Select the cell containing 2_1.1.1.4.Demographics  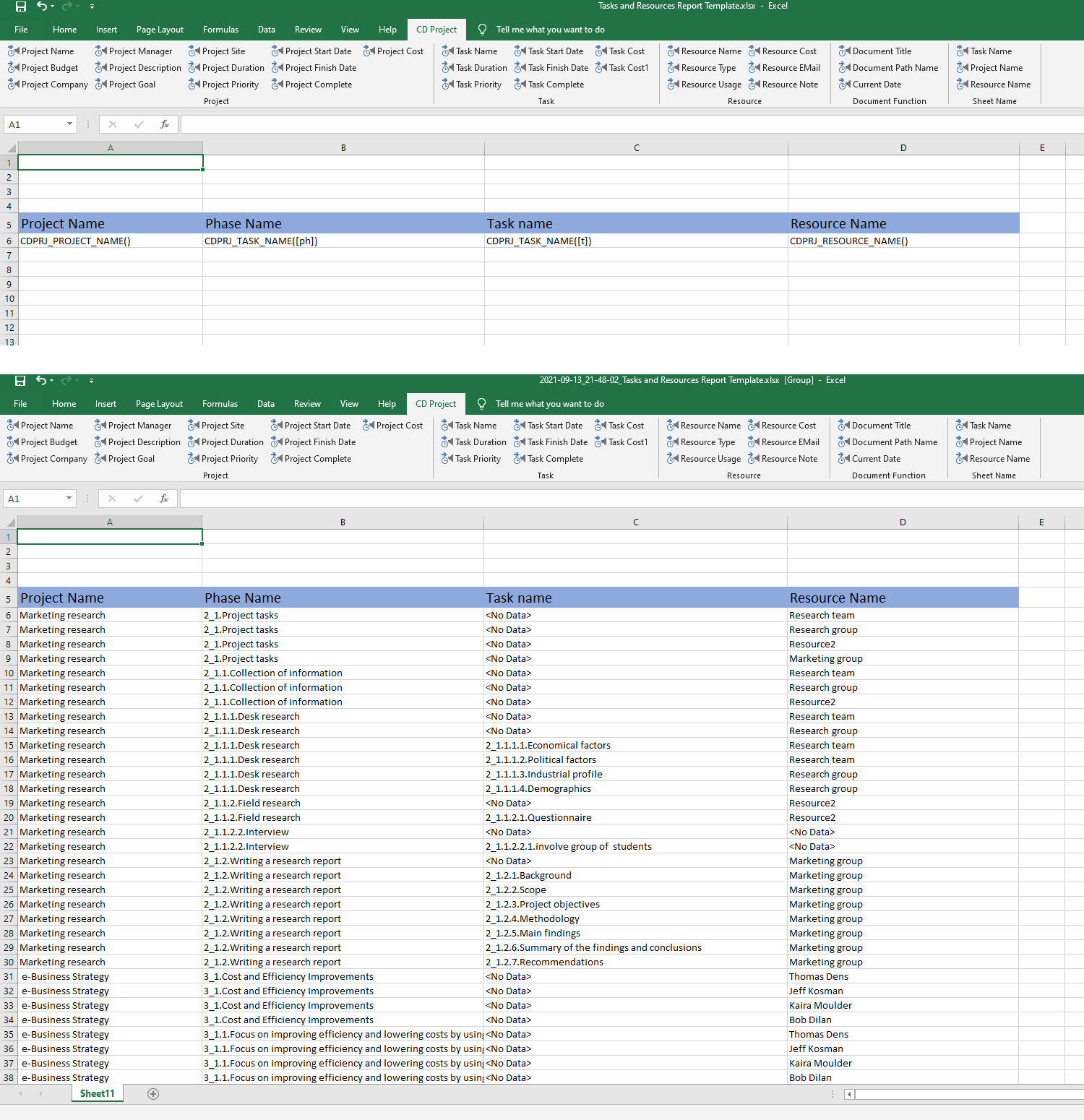[538, 789]
